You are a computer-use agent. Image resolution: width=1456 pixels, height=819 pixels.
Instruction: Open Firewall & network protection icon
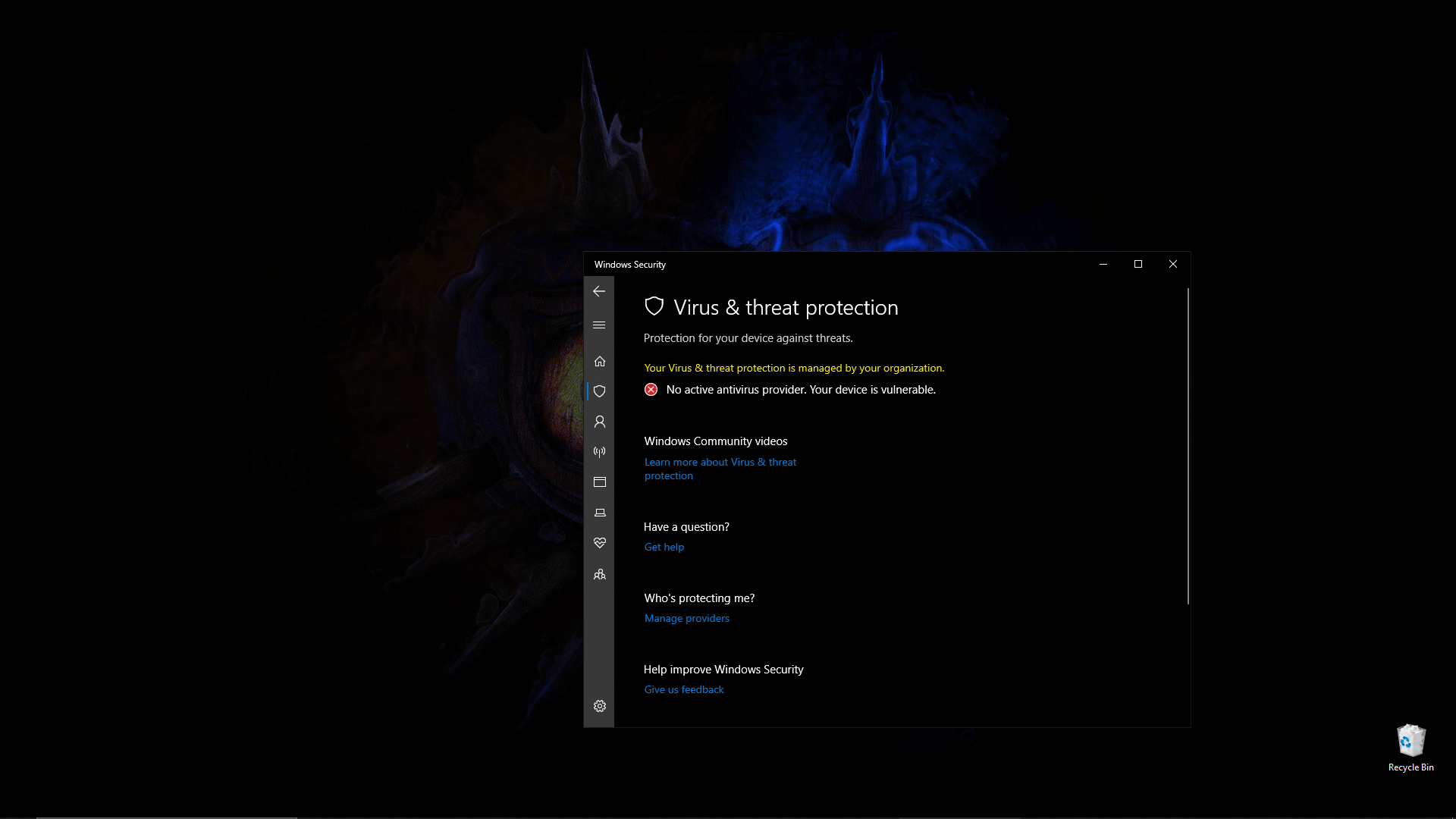(x=599, y=452)
